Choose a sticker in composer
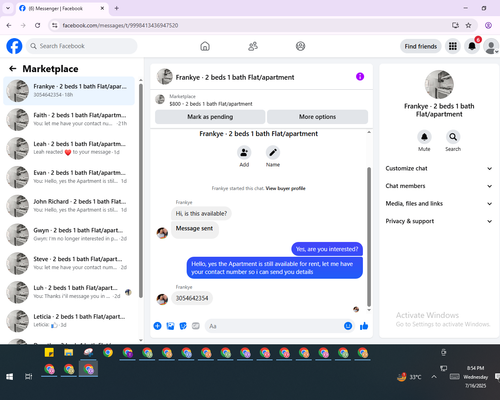The height and width of the screenshot is (400, 500). point(183,326)
